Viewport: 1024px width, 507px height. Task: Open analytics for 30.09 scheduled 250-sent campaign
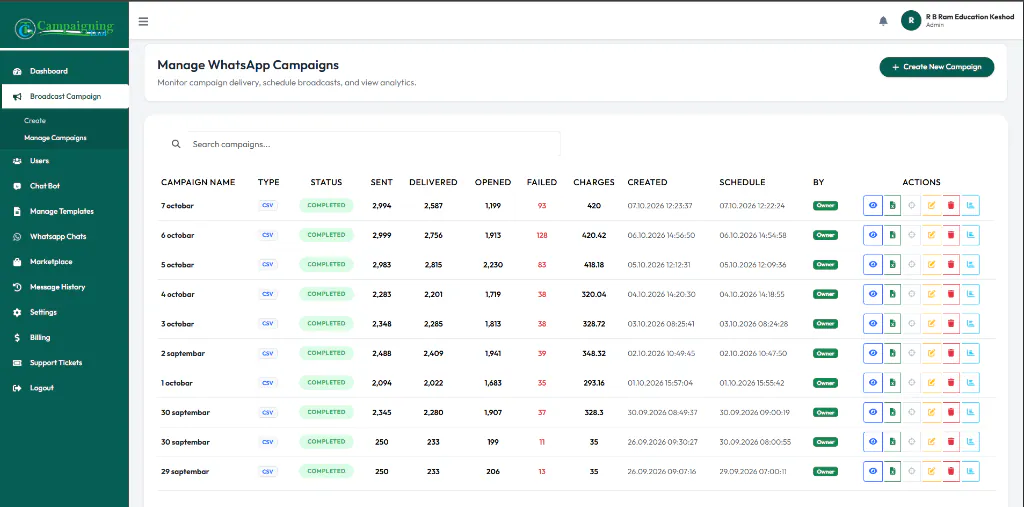point(970,442)
